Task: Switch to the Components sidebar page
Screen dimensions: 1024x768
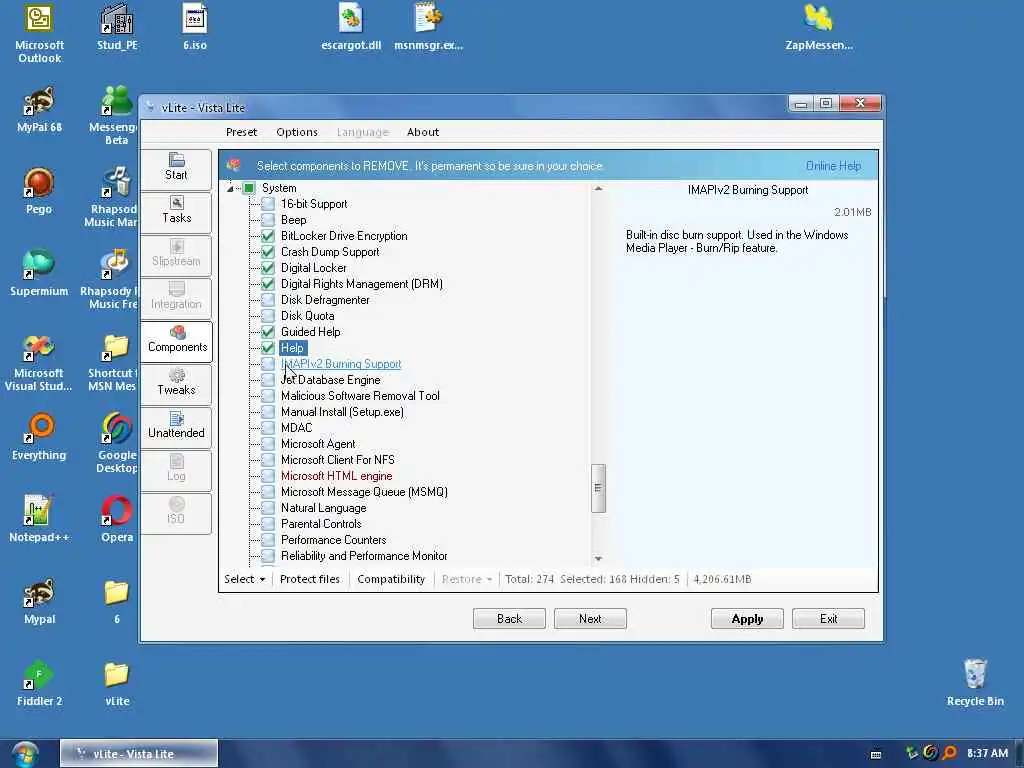Action: [x=177, y=341]
